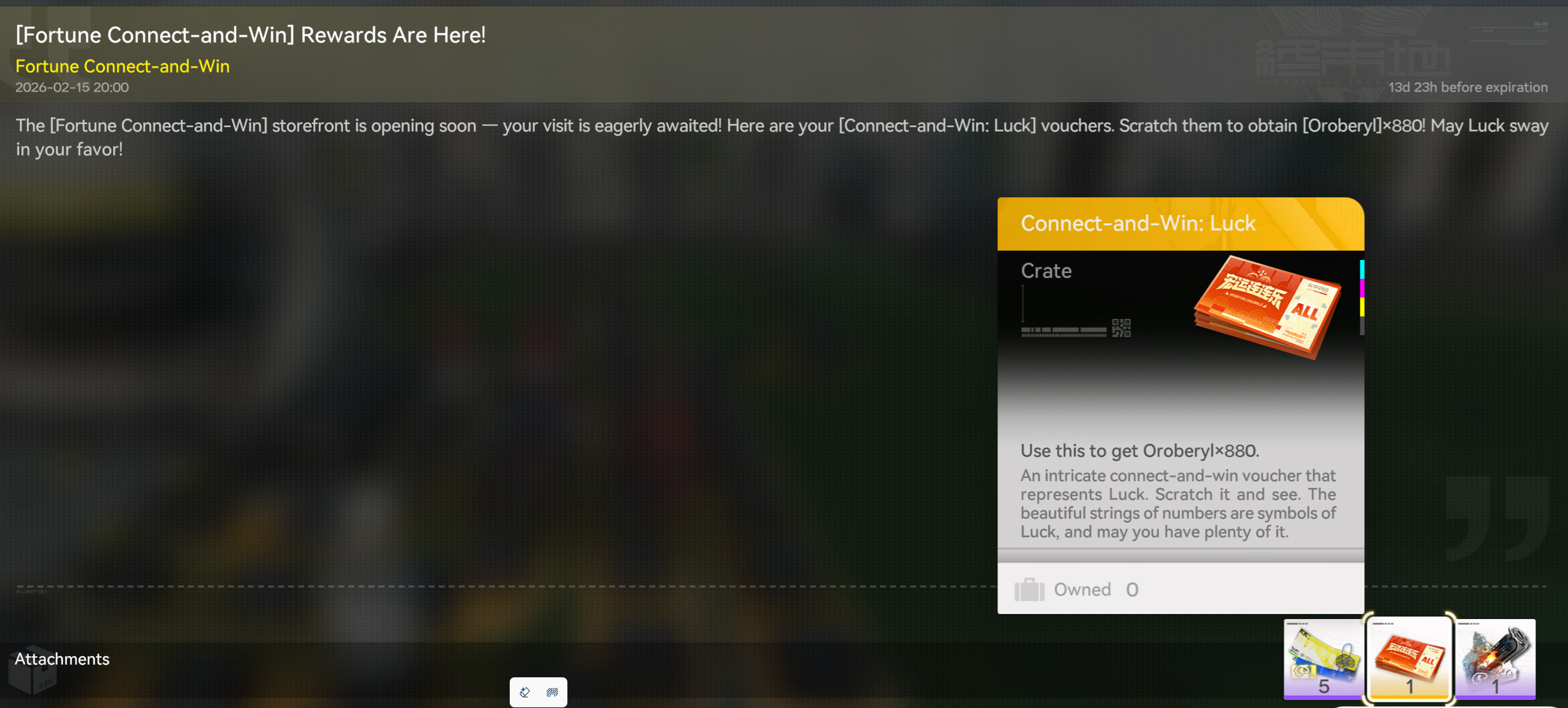
Task: Click the sparkle eraser icon in floating toolbar
Action: pos(525,692)
